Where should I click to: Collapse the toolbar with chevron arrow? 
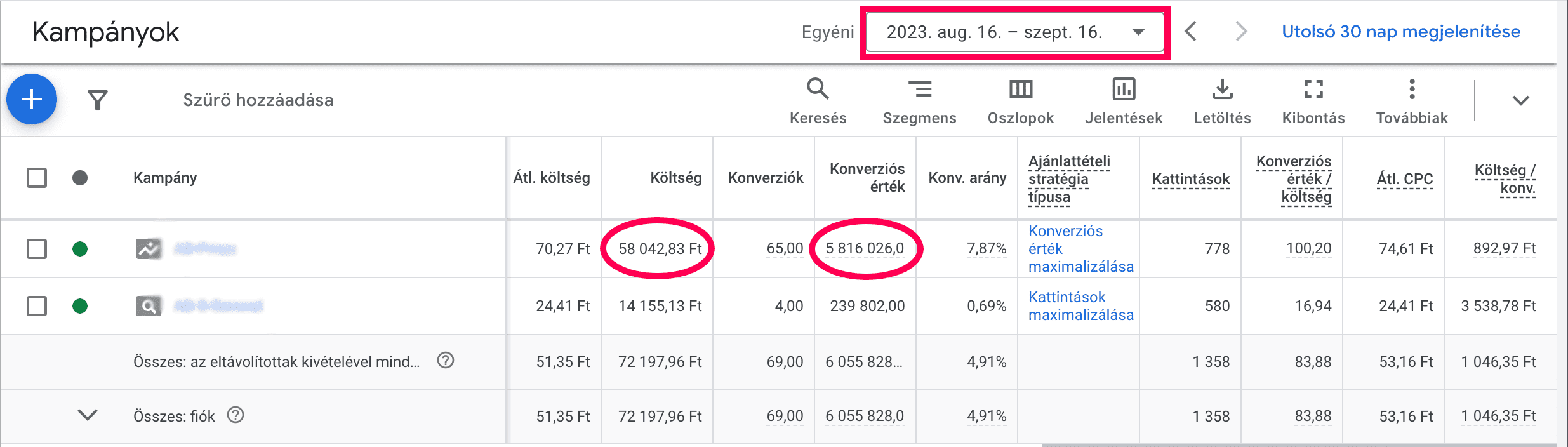(x=1520, y=100)
